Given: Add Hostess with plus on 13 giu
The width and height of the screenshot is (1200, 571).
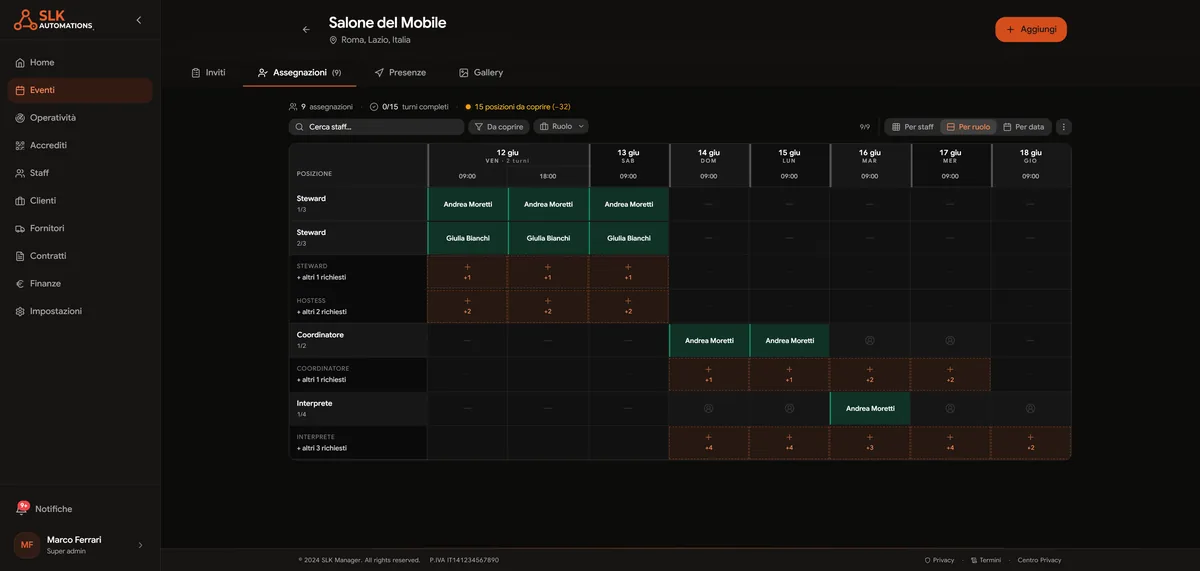Looking at the screenshot, I should click(628, 306).
